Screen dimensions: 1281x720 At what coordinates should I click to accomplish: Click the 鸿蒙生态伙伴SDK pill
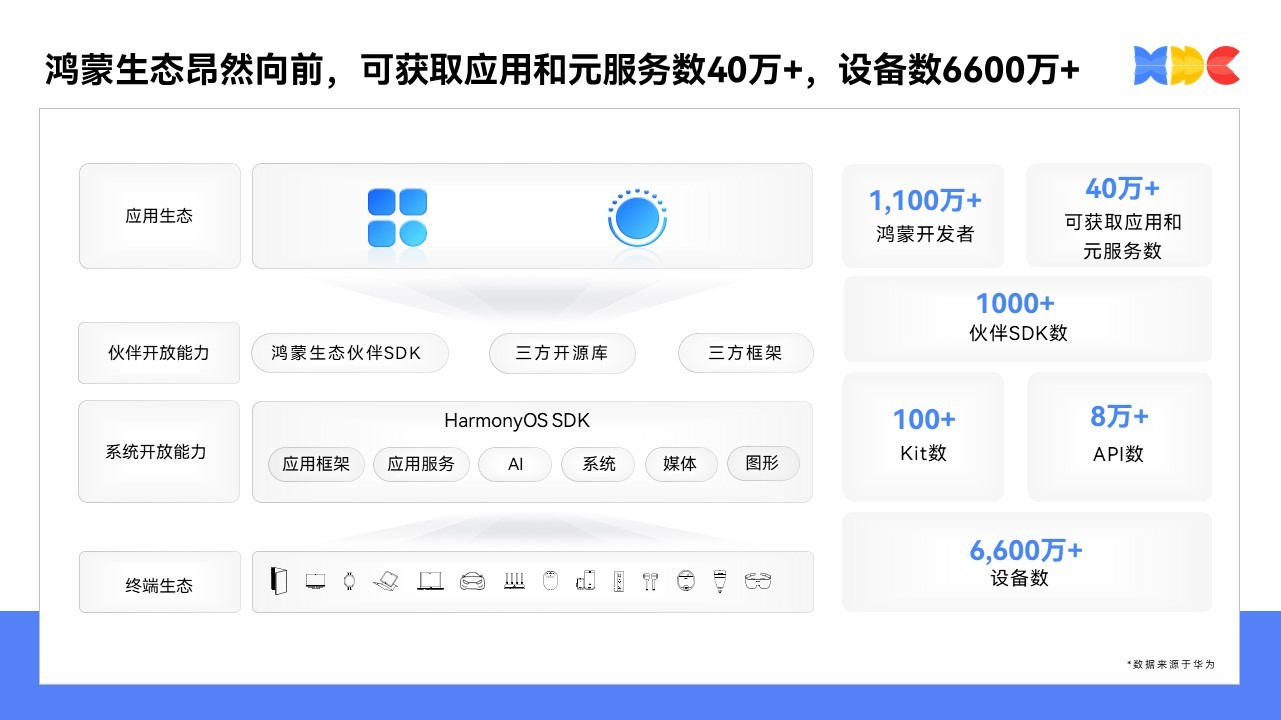click(349, 353)
